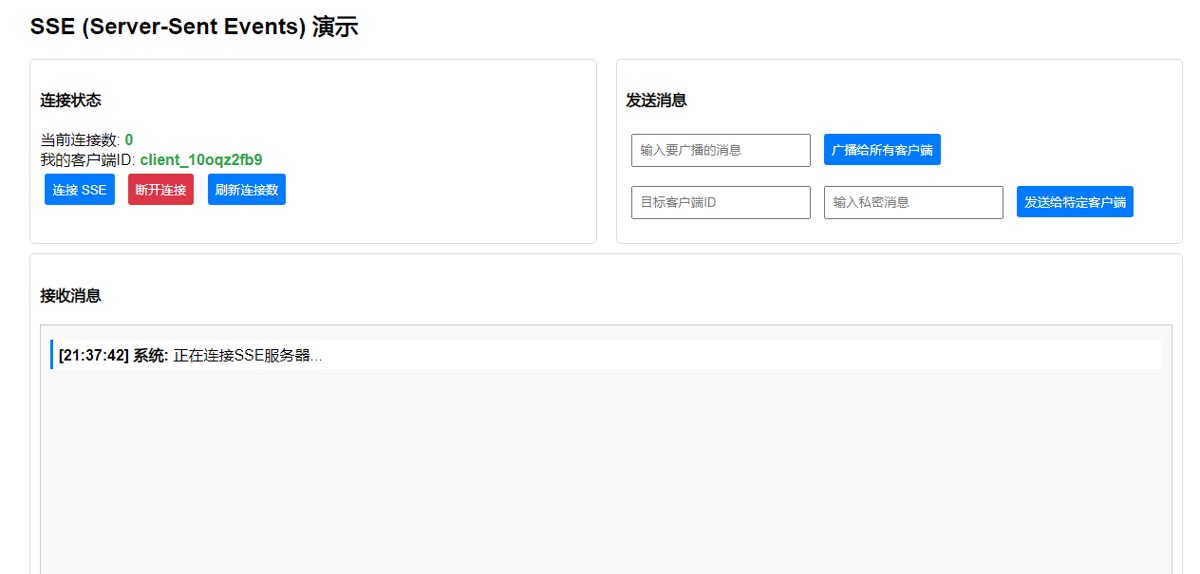Click the [21:37:42] timestamp in the log
The width and height of the screenshot is (1200, 574).
pos(94,355)
